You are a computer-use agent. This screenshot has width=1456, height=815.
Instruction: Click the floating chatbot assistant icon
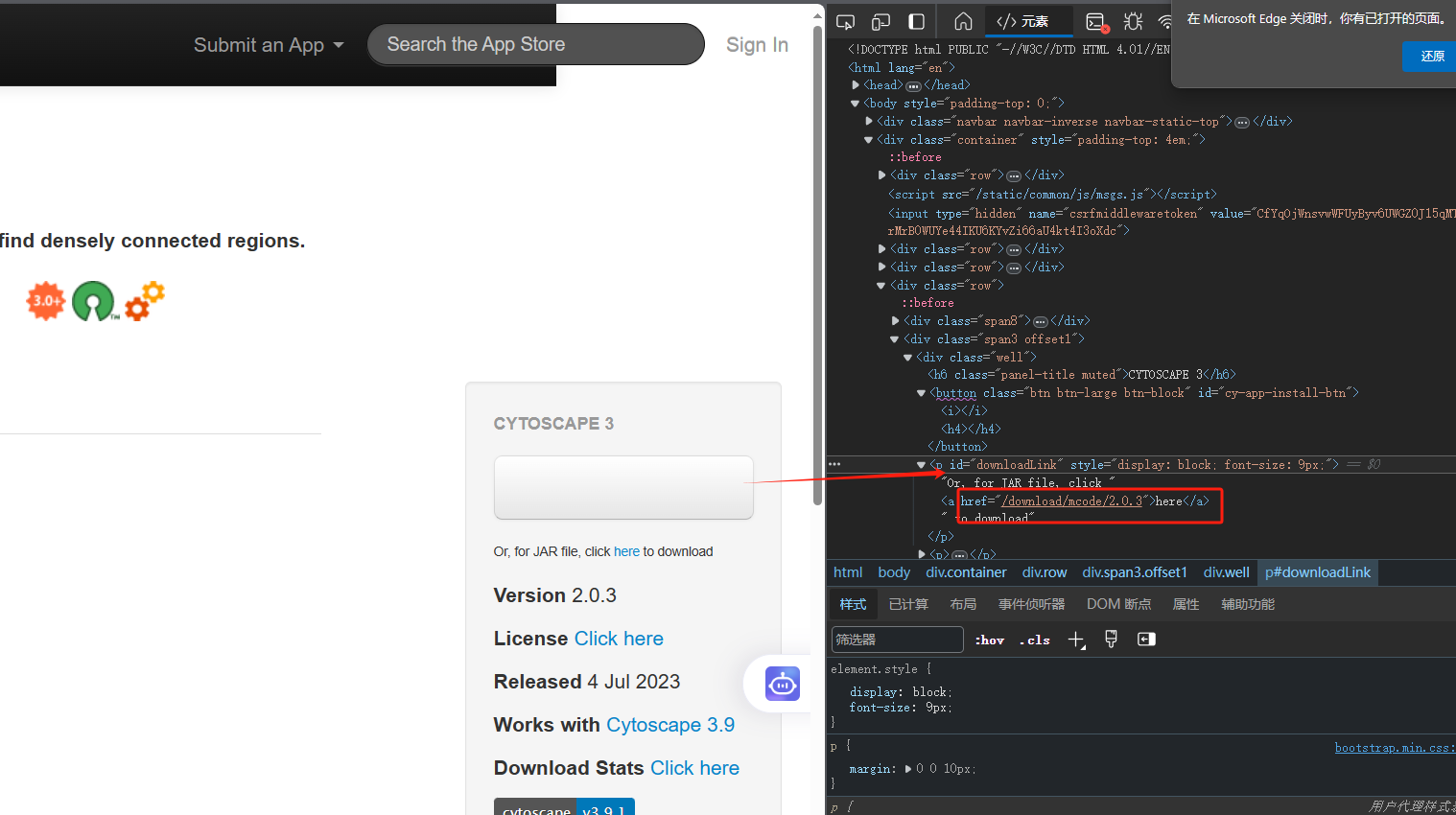coord(783,684)
